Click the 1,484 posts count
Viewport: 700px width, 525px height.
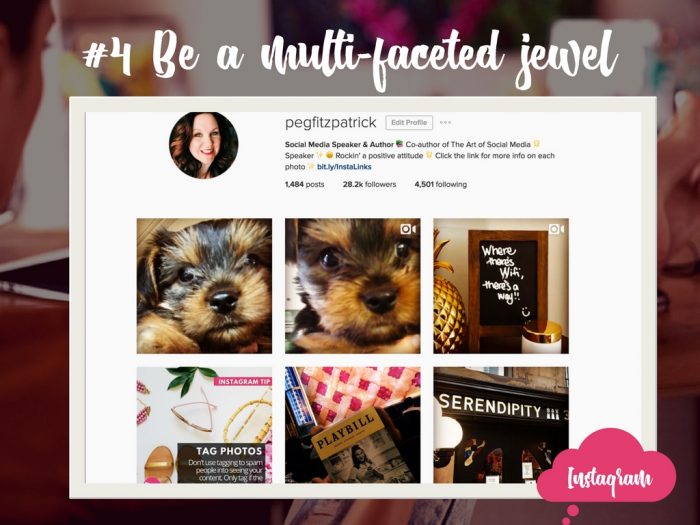[304, 184]
